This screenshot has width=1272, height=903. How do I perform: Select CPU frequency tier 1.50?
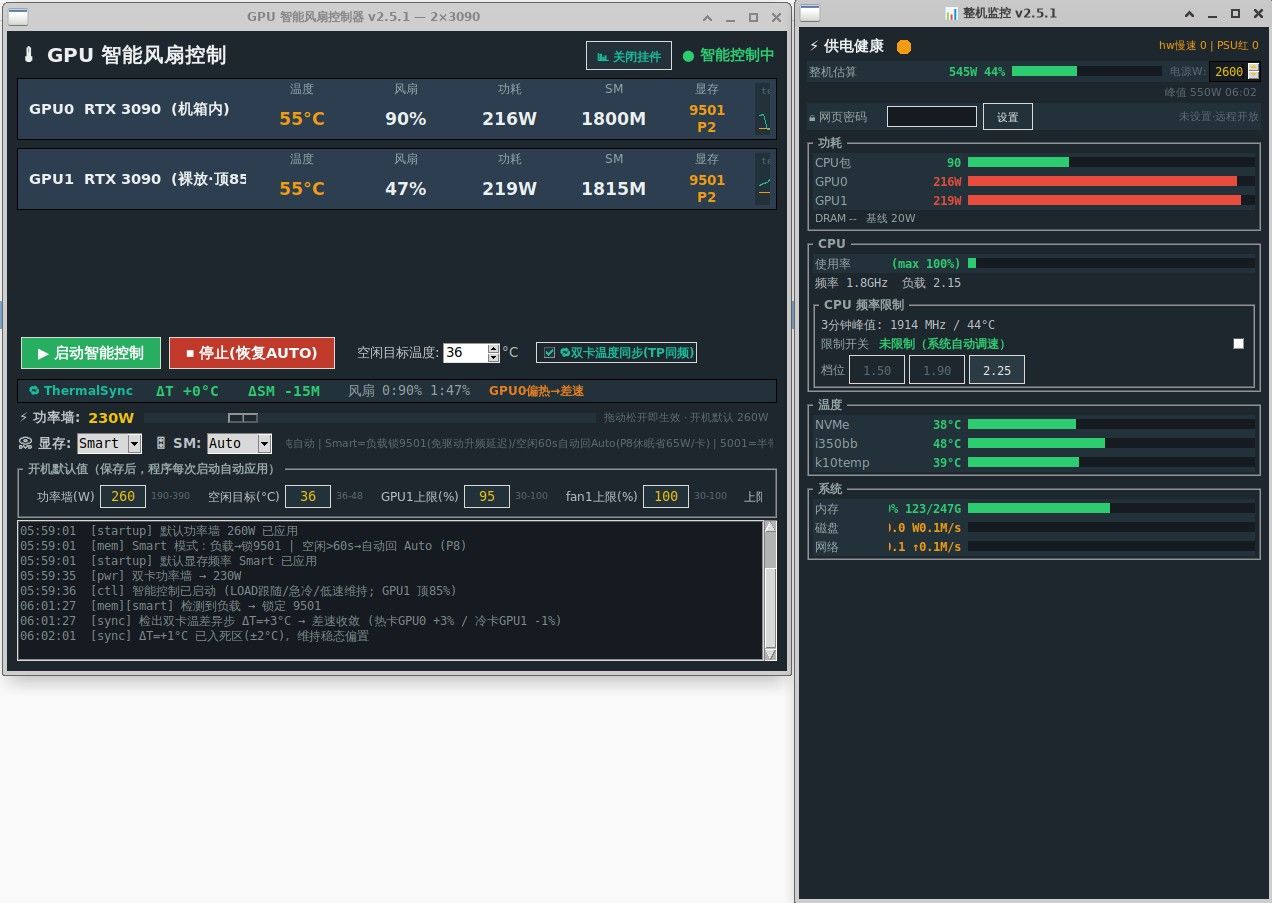pos(877,370)
